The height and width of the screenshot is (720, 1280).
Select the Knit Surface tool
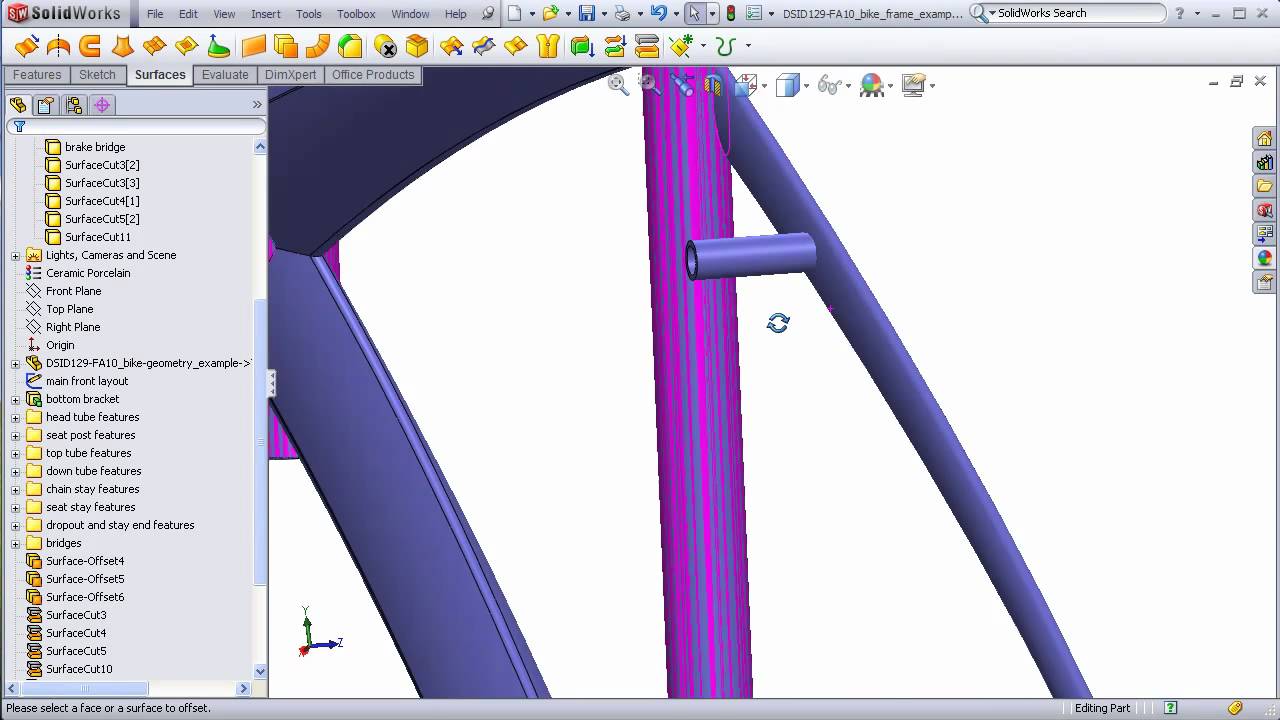[547, 46]
